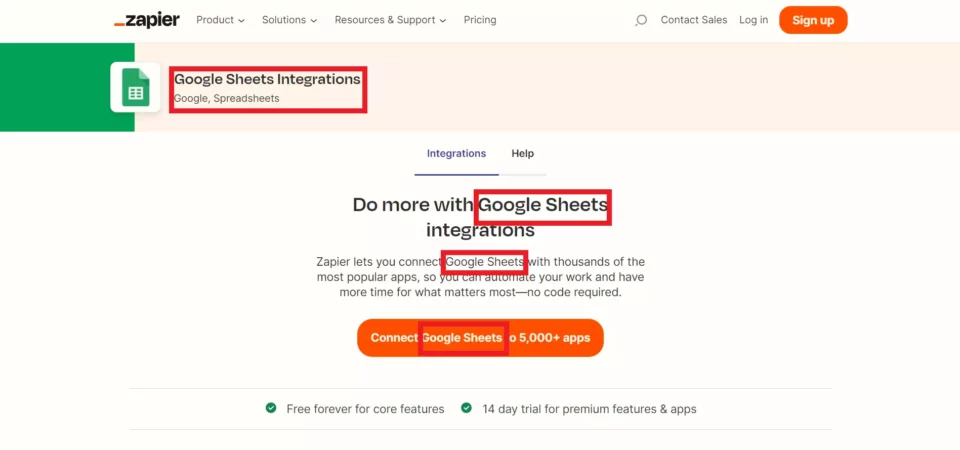The width and height of the screenshot is (960, 450).
Task: Go to the Pricing page
Action: 480,20
